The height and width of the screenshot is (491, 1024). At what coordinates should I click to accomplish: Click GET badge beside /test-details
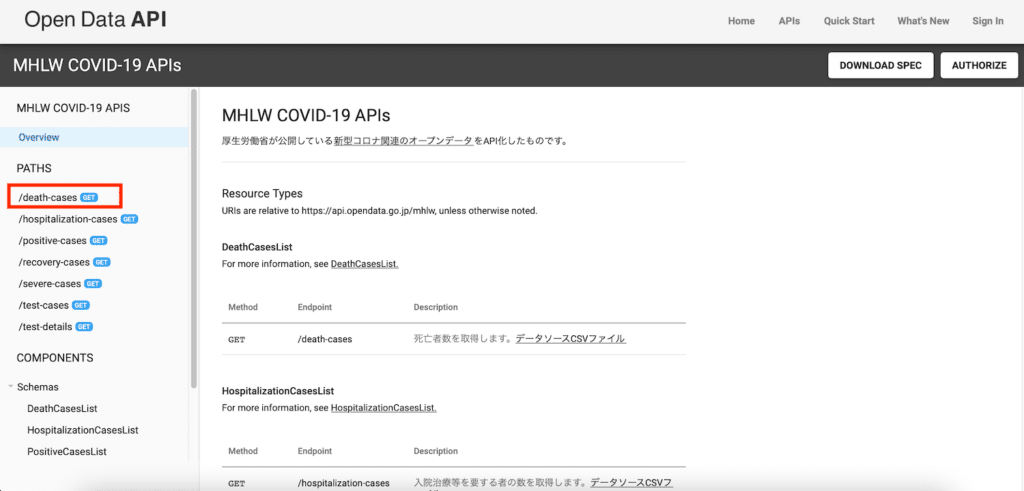84,327
